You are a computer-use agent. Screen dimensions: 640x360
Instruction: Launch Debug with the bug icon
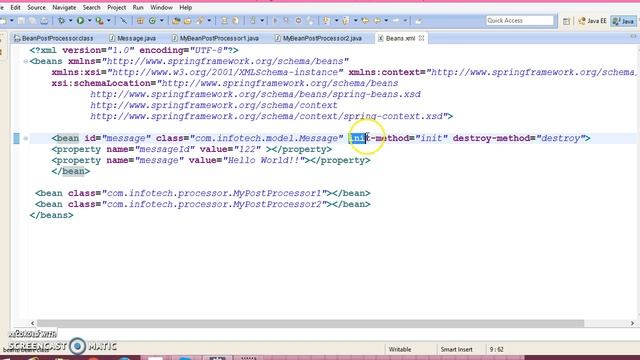point(61,20)
